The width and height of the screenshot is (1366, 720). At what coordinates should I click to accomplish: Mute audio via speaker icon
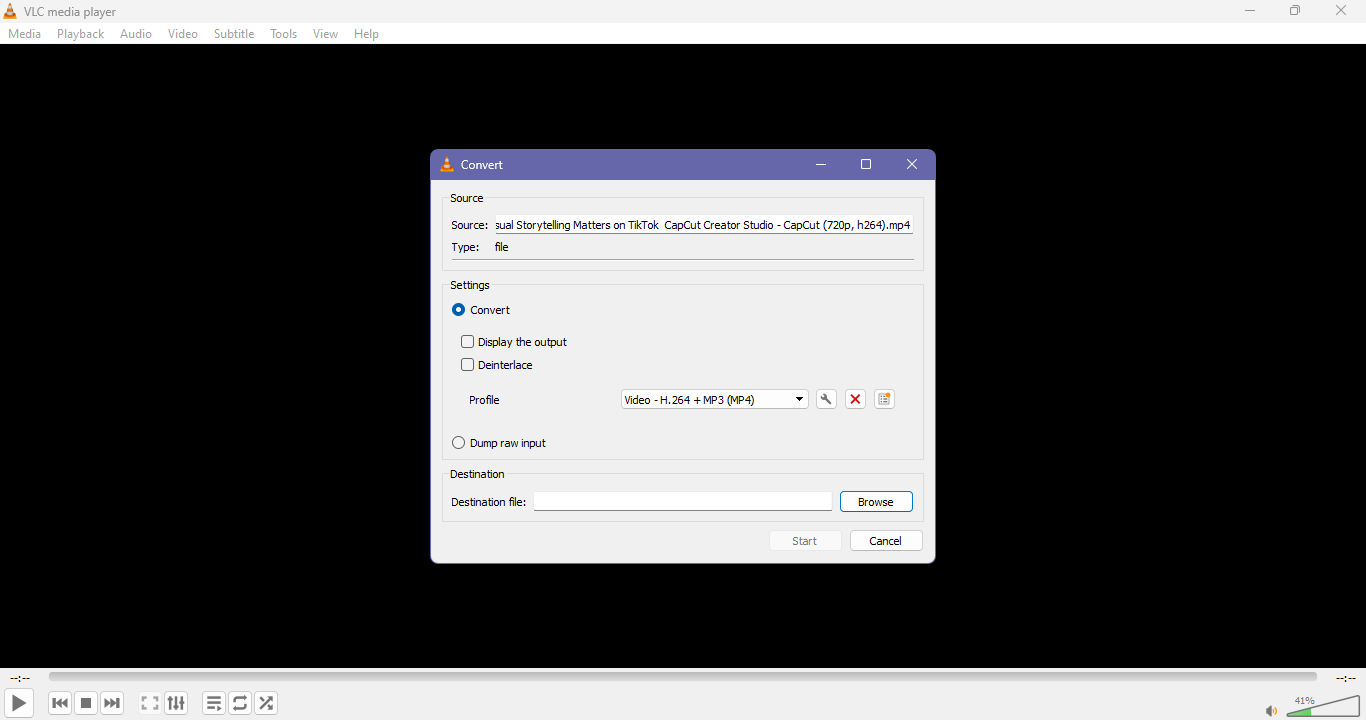point(1271,711)
